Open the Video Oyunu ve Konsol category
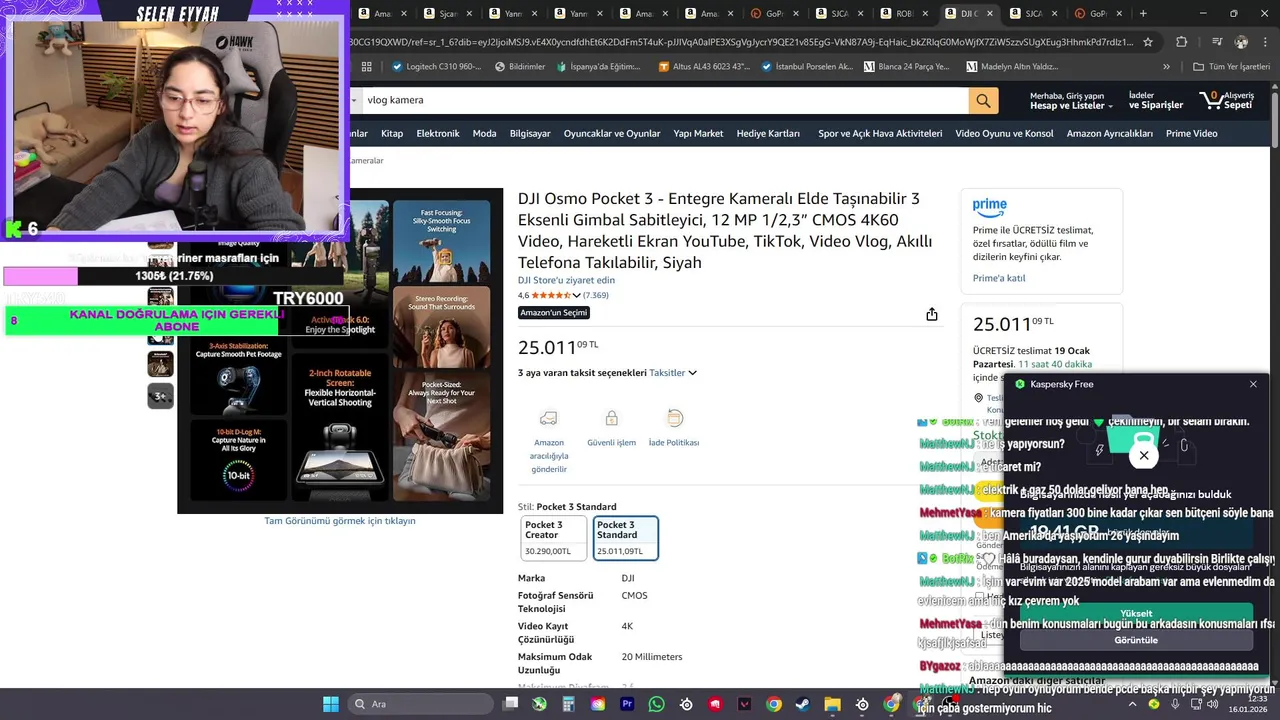This screenshot has height=720, width=1280. (x=1004, y=134)
